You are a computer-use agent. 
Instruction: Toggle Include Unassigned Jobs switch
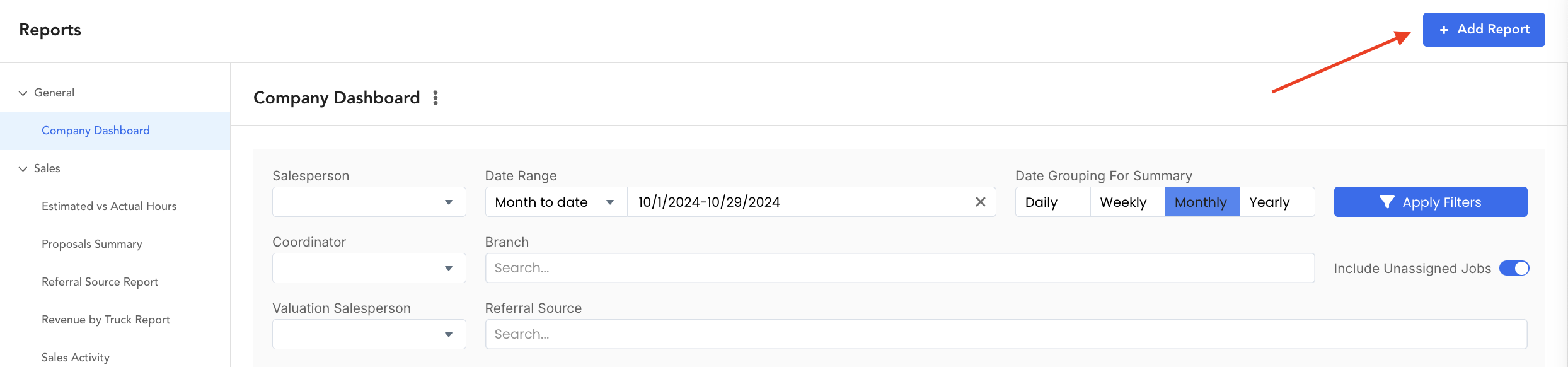coord(1514,268)
